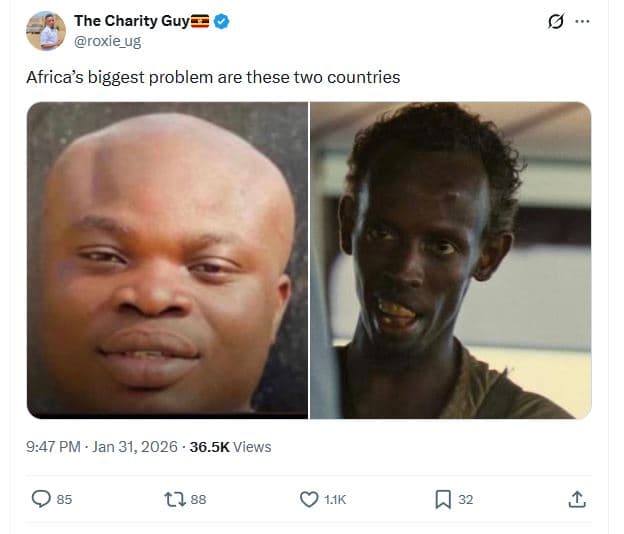Viewport: 624px width, 534px height.
Task: Like the post with the heart icon
Action: [x=309, y=499]
